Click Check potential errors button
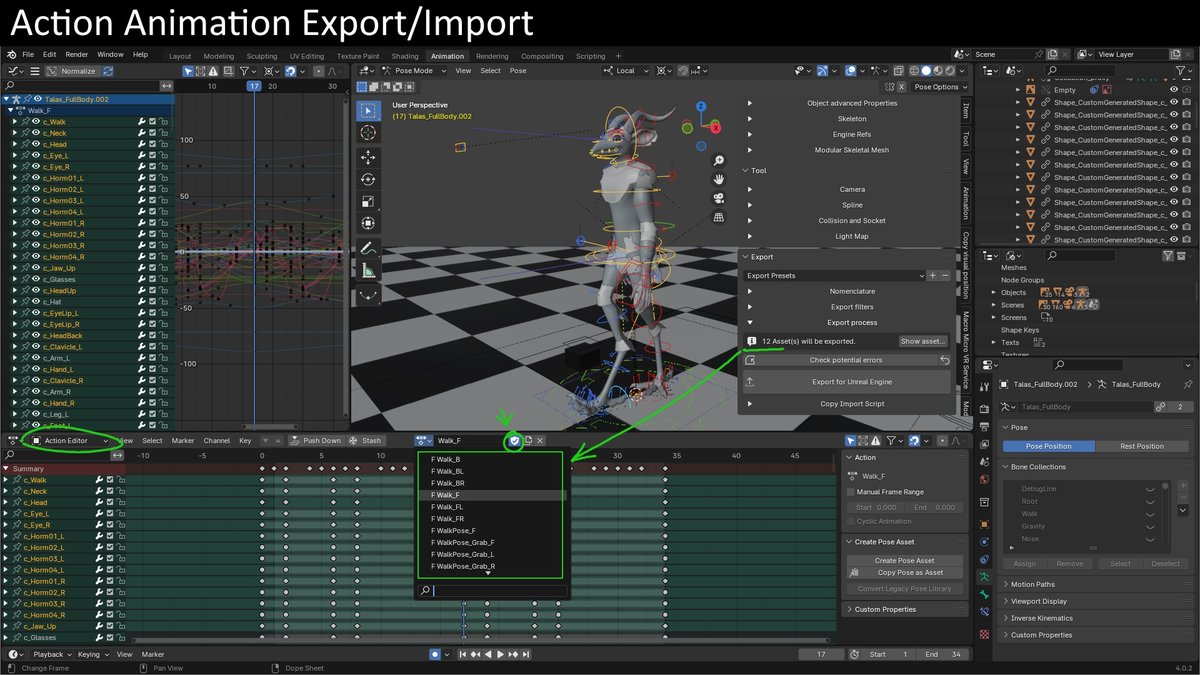1200x675 pixels. click(846, 360)
